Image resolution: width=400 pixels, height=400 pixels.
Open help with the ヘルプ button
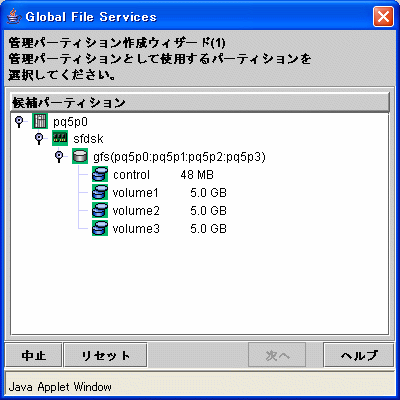pyautogui.click(x=359, y=355)
